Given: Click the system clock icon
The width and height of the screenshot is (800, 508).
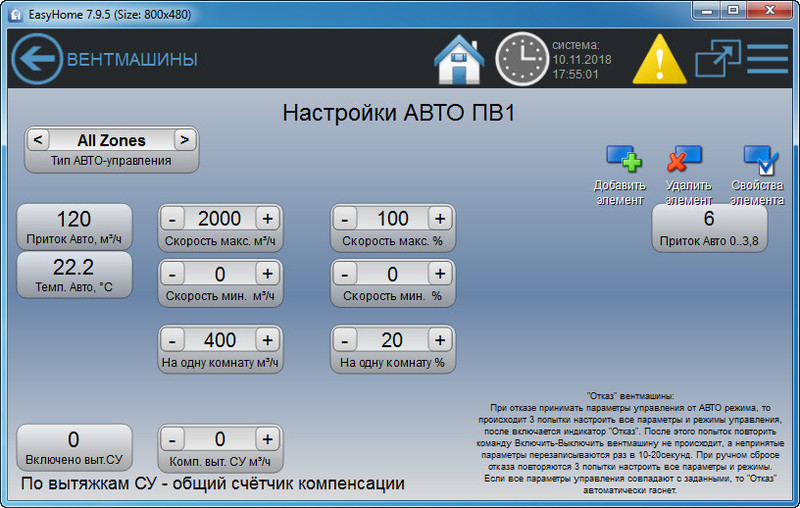Looking at the screenshot, I should [x=521, y=59].
